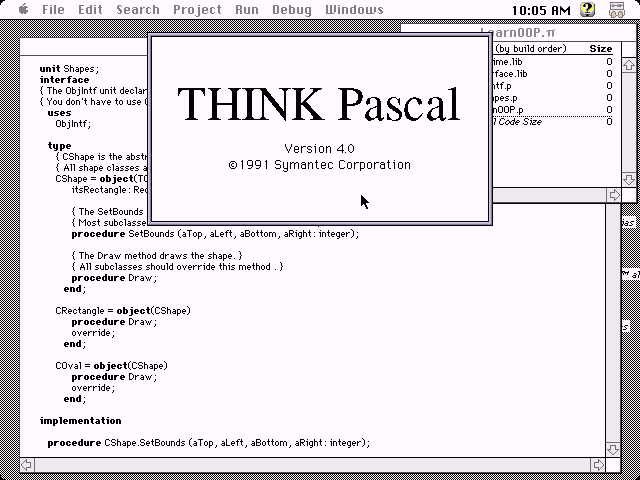Click scroll right arrow in Shapes editor window
Viewport: 640px width, 480px height.
pos(598,464)
